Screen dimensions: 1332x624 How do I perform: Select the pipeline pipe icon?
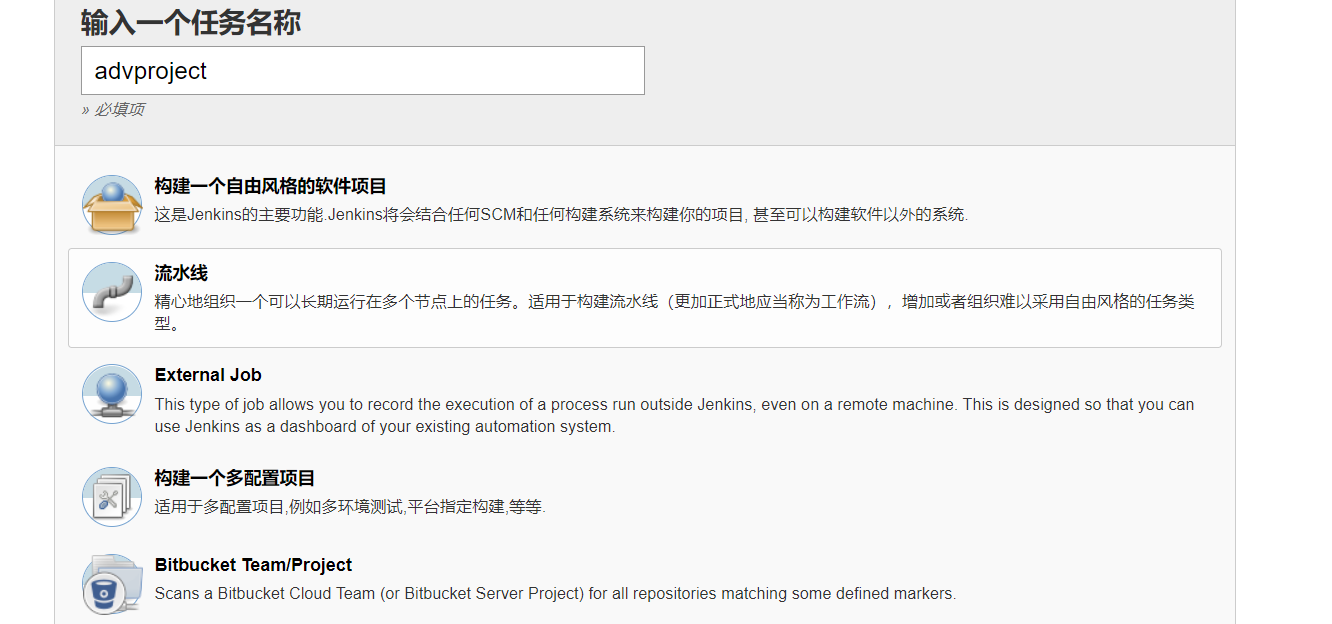112,292
